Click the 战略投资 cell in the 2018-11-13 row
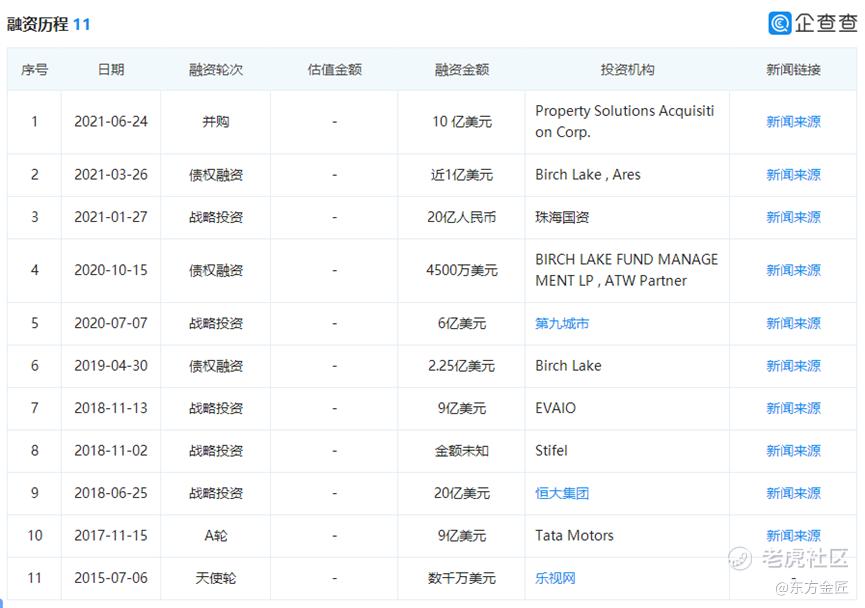Image resolution: width=865 pixels, height=608 pixels. pos(216,408)
